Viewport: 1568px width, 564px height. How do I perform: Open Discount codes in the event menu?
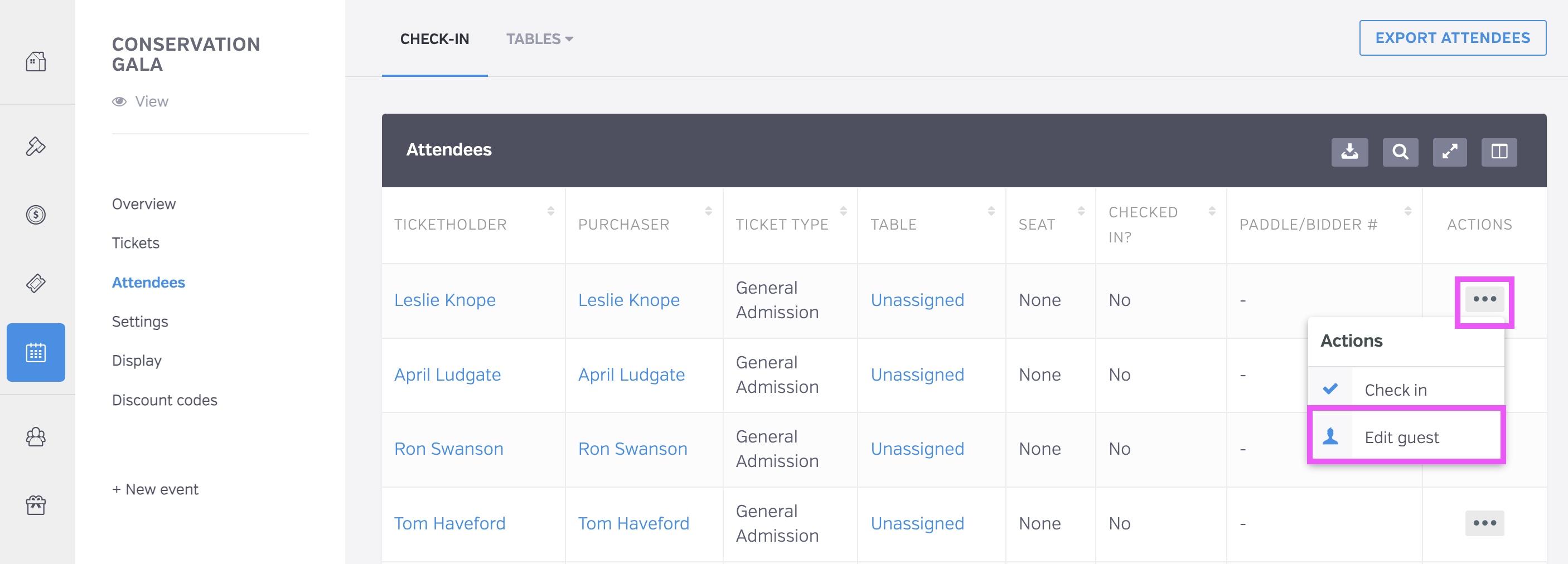(164, 400)
